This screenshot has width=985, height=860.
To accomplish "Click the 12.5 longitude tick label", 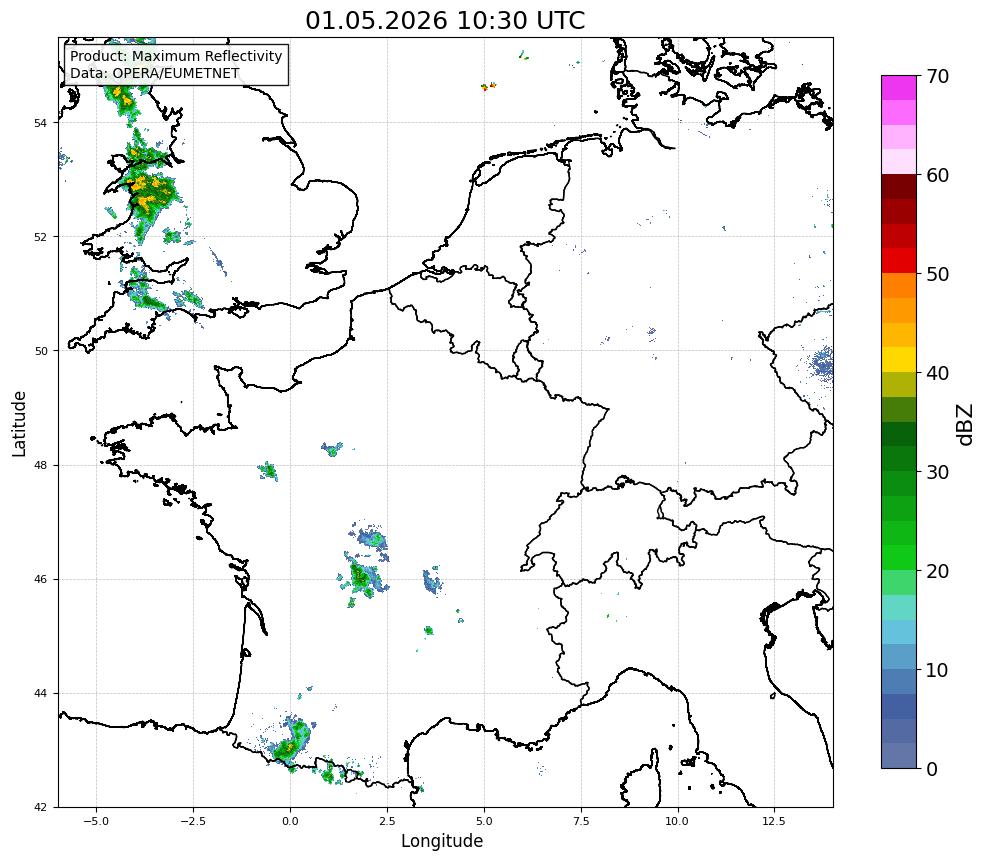I will [x=774, y=821].
